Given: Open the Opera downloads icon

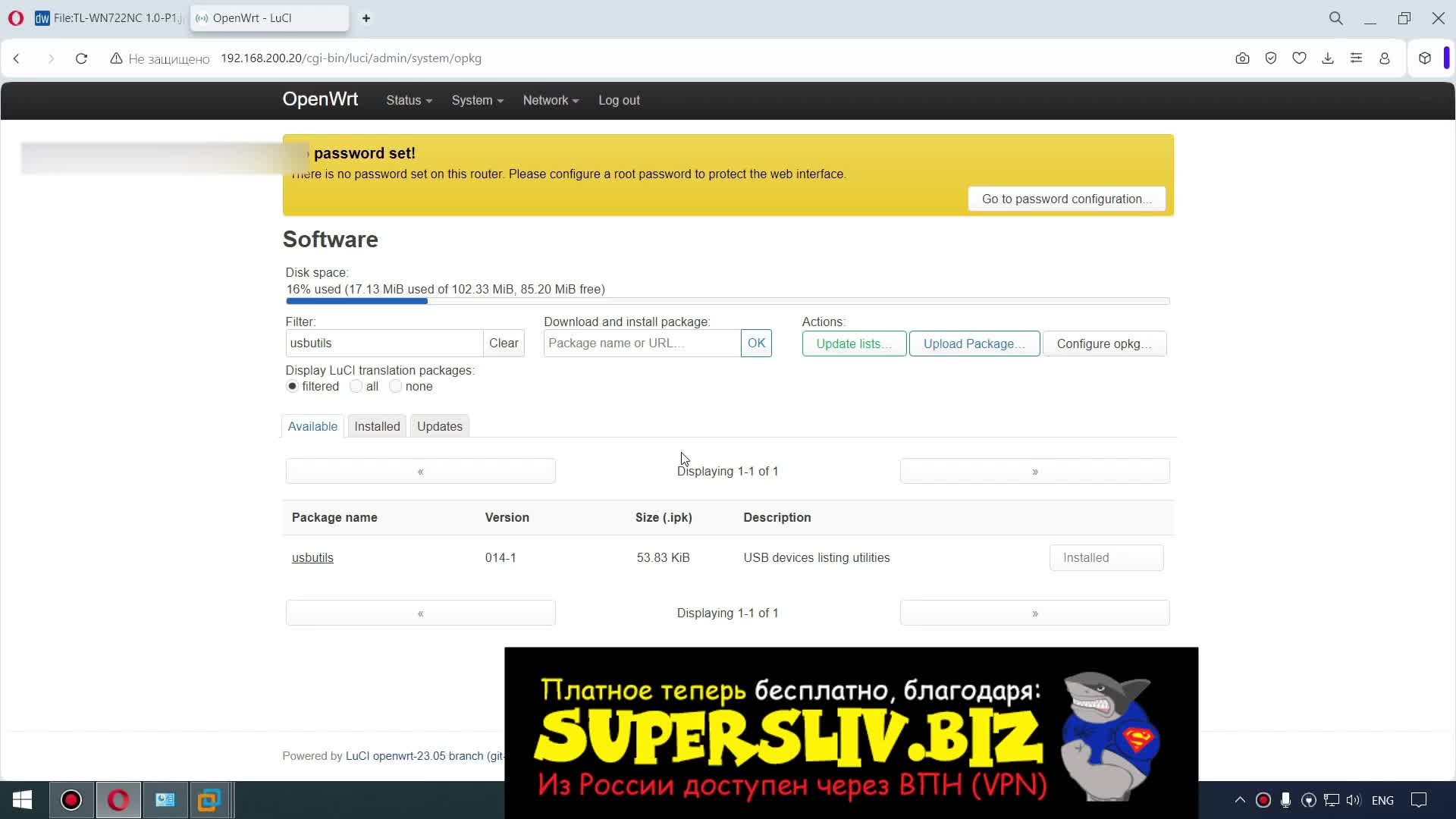Looking at the screenshot, I should pos(1328,58).
